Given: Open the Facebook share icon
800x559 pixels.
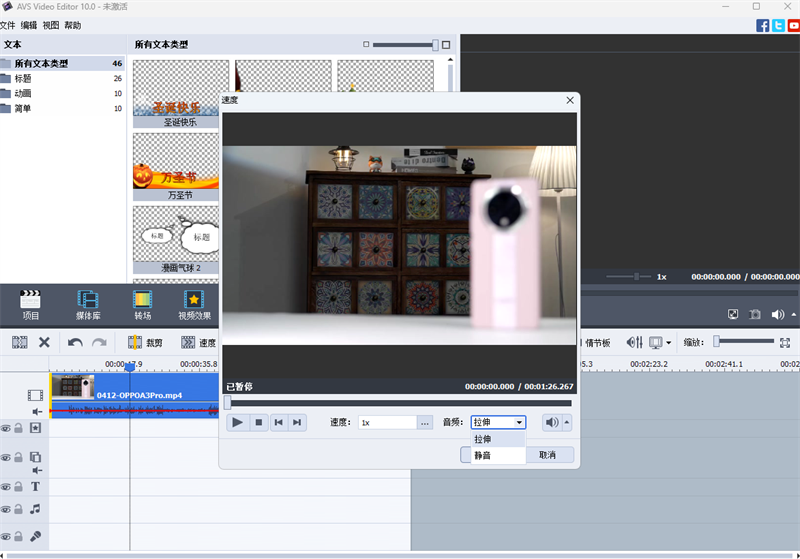Looking at the screenshot, I should point(763,25).
